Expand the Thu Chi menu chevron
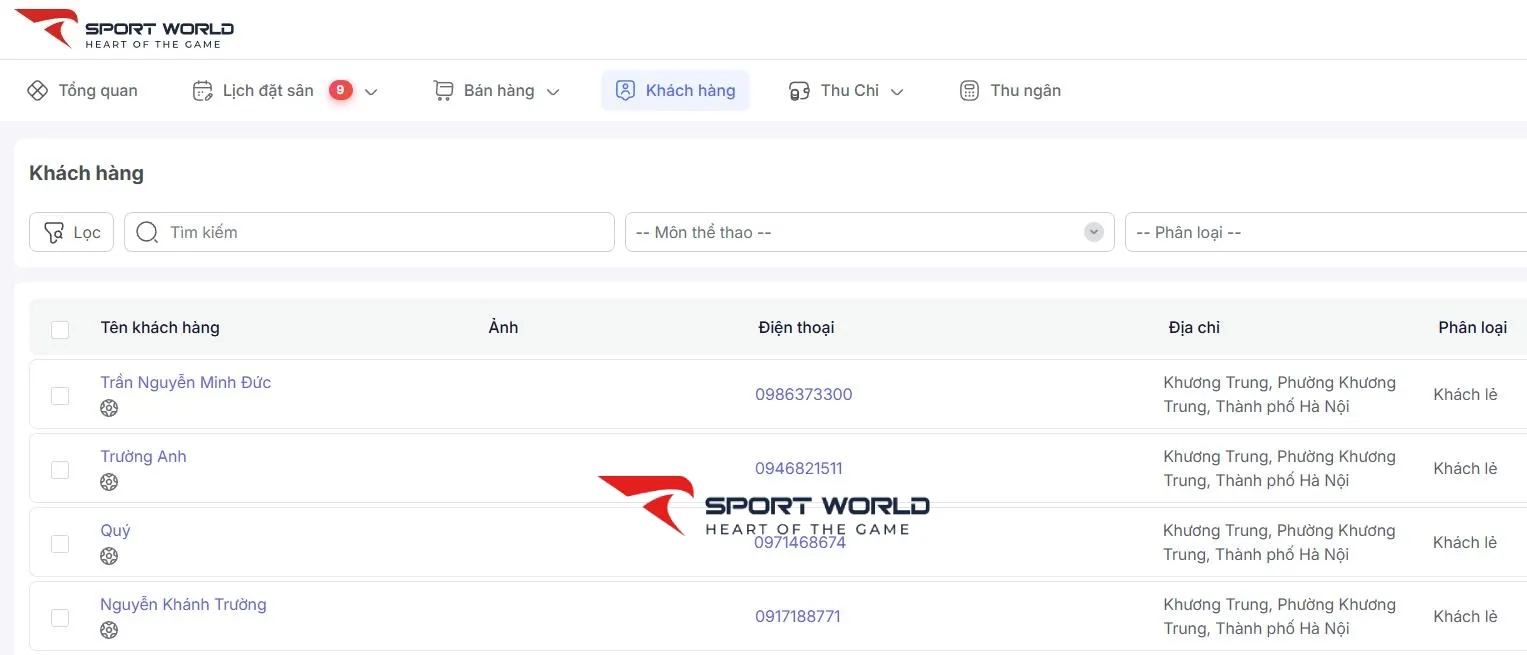 [897, 92]
